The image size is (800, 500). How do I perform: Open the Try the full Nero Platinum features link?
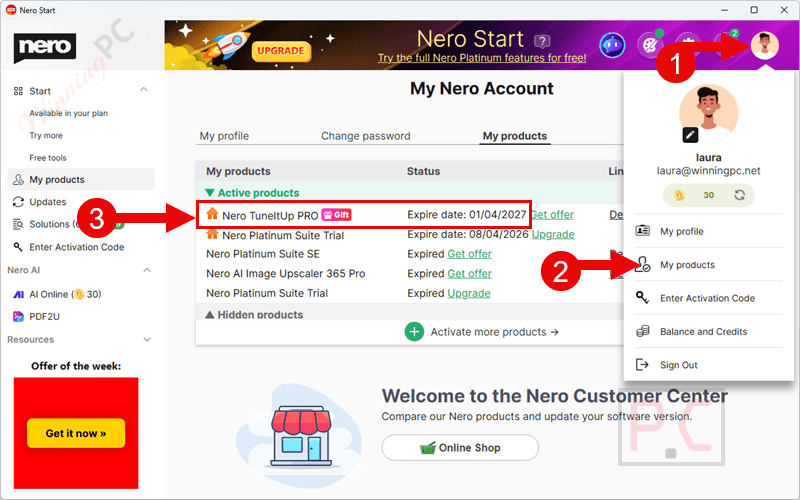[x=482, y=58]
